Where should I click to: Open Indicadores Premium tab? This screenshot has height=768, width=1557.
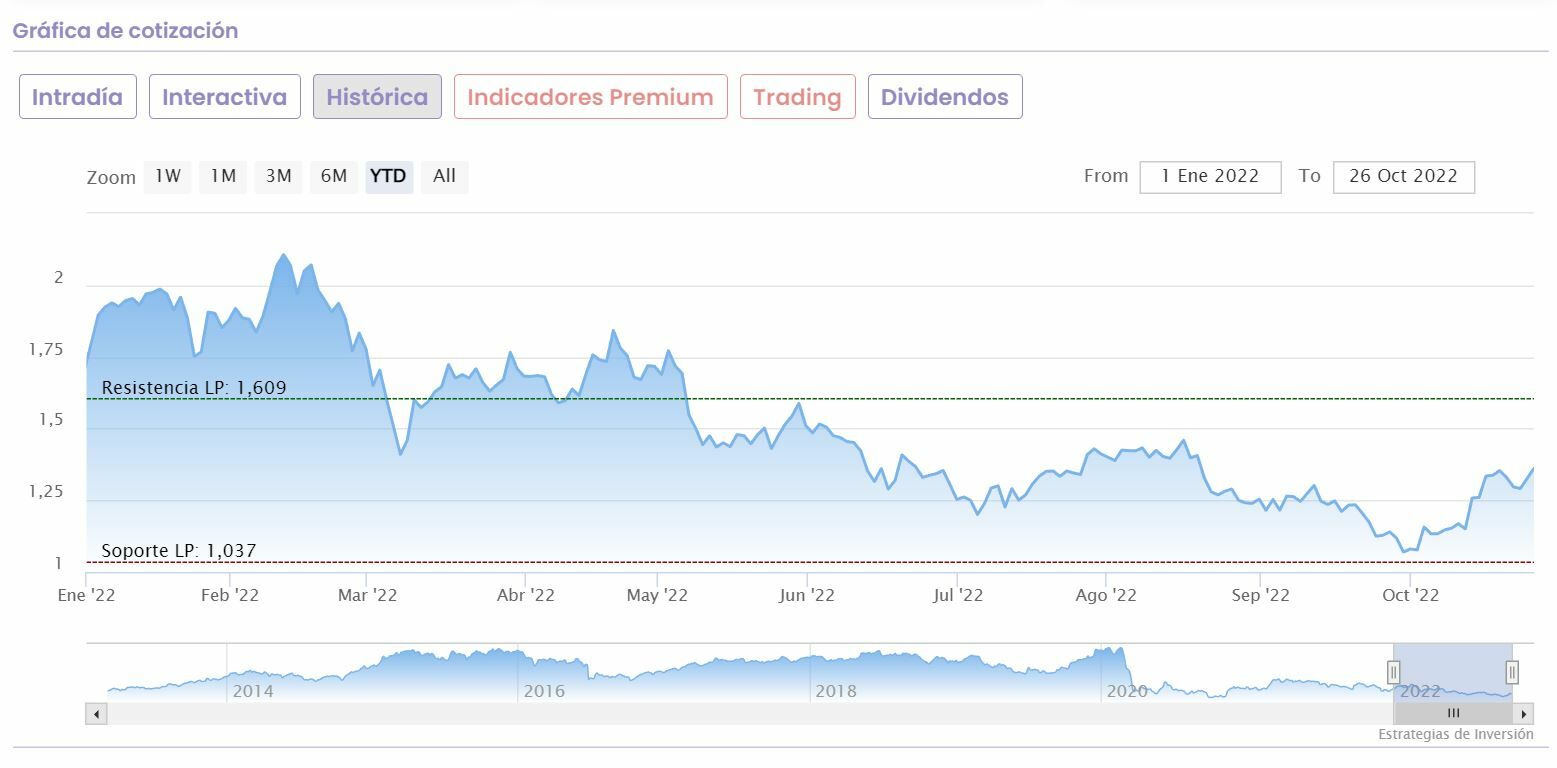(x=590, y=97)
